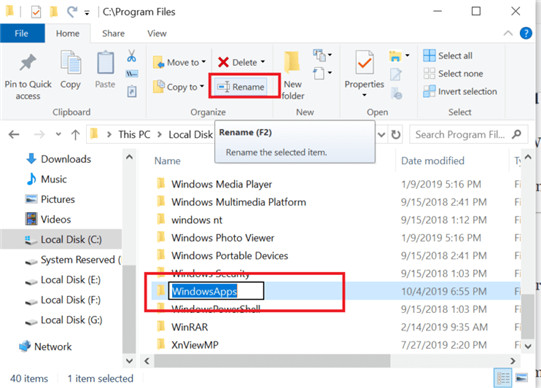This screenshot has height=388, width=541.
Task: Click the Paste clipboard icon
Action: [105, 62]
